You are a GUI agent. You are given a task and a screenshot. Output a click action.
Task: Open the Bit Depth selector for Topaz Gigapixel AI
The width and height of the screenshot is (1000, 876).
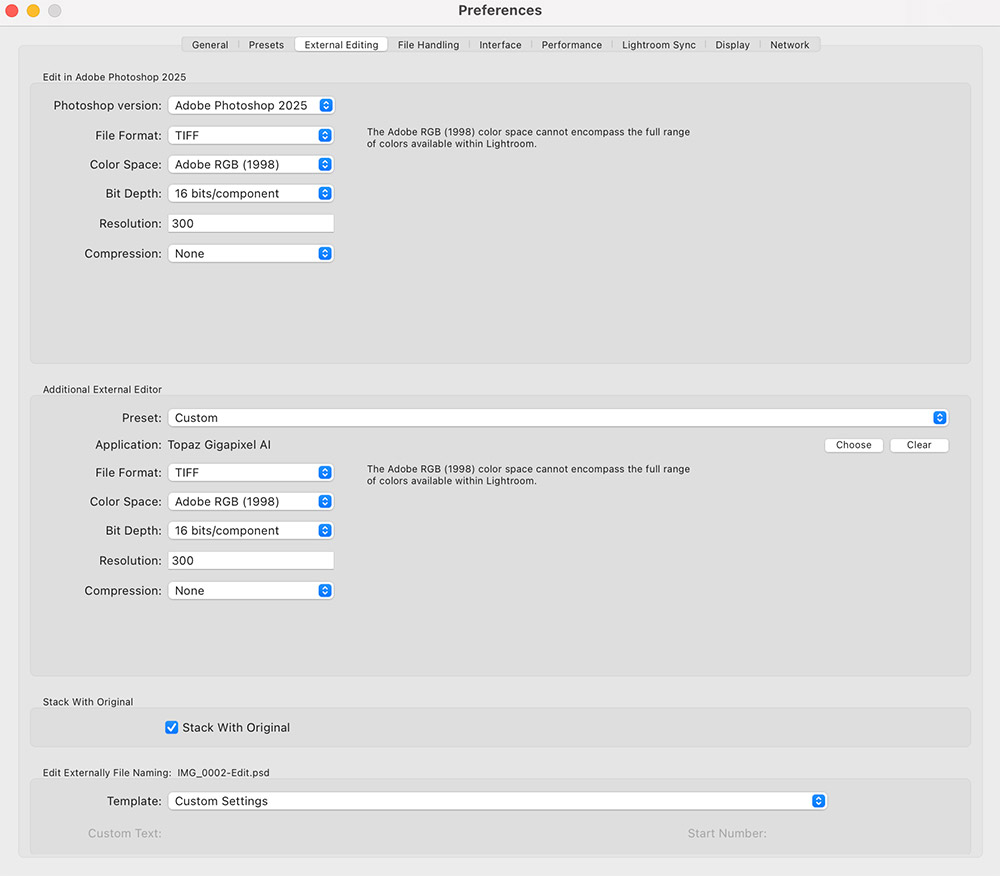pos(250,530)
